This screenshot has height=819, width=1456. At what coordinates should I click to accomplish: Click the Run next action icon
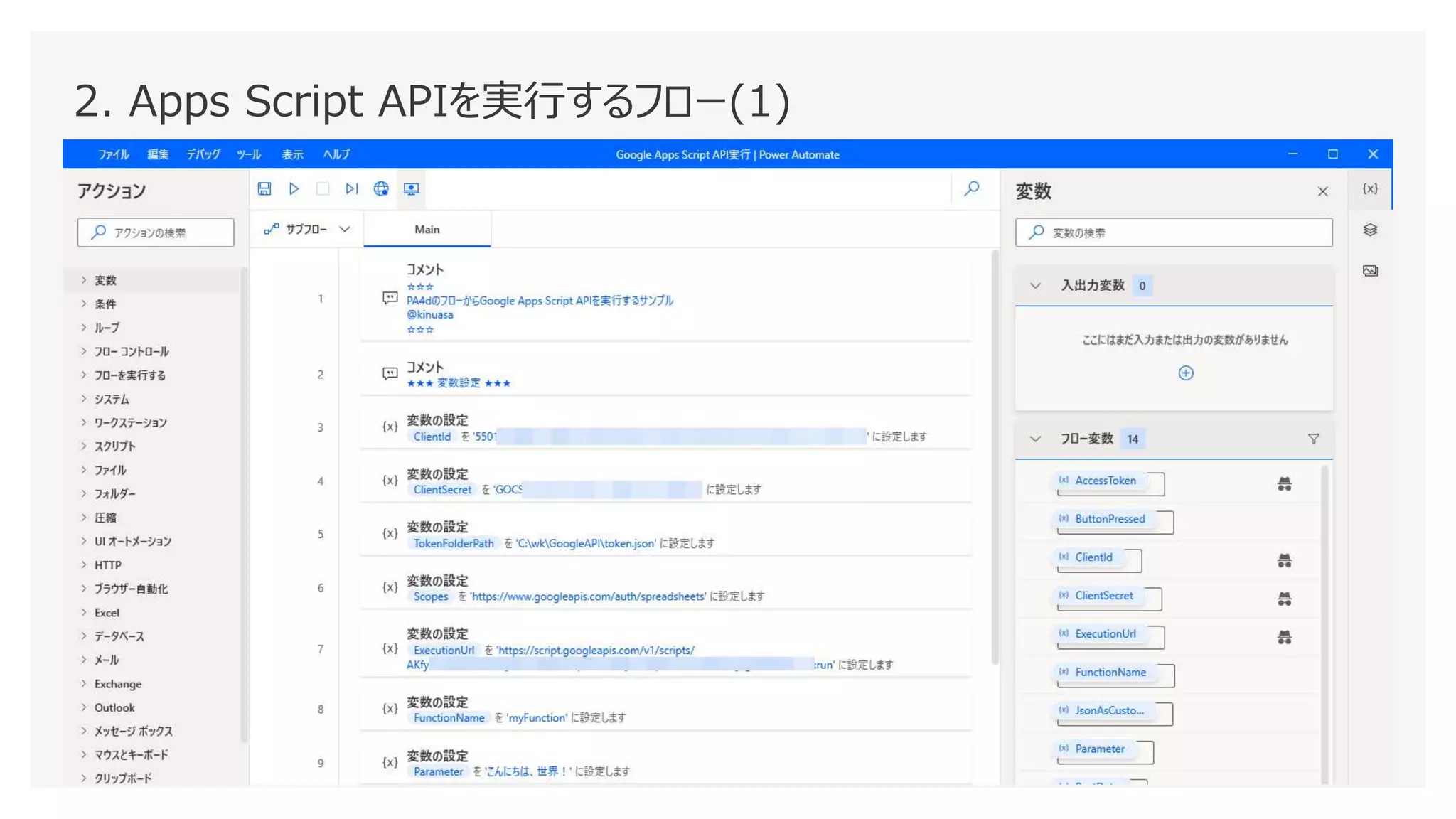(351, 188)
